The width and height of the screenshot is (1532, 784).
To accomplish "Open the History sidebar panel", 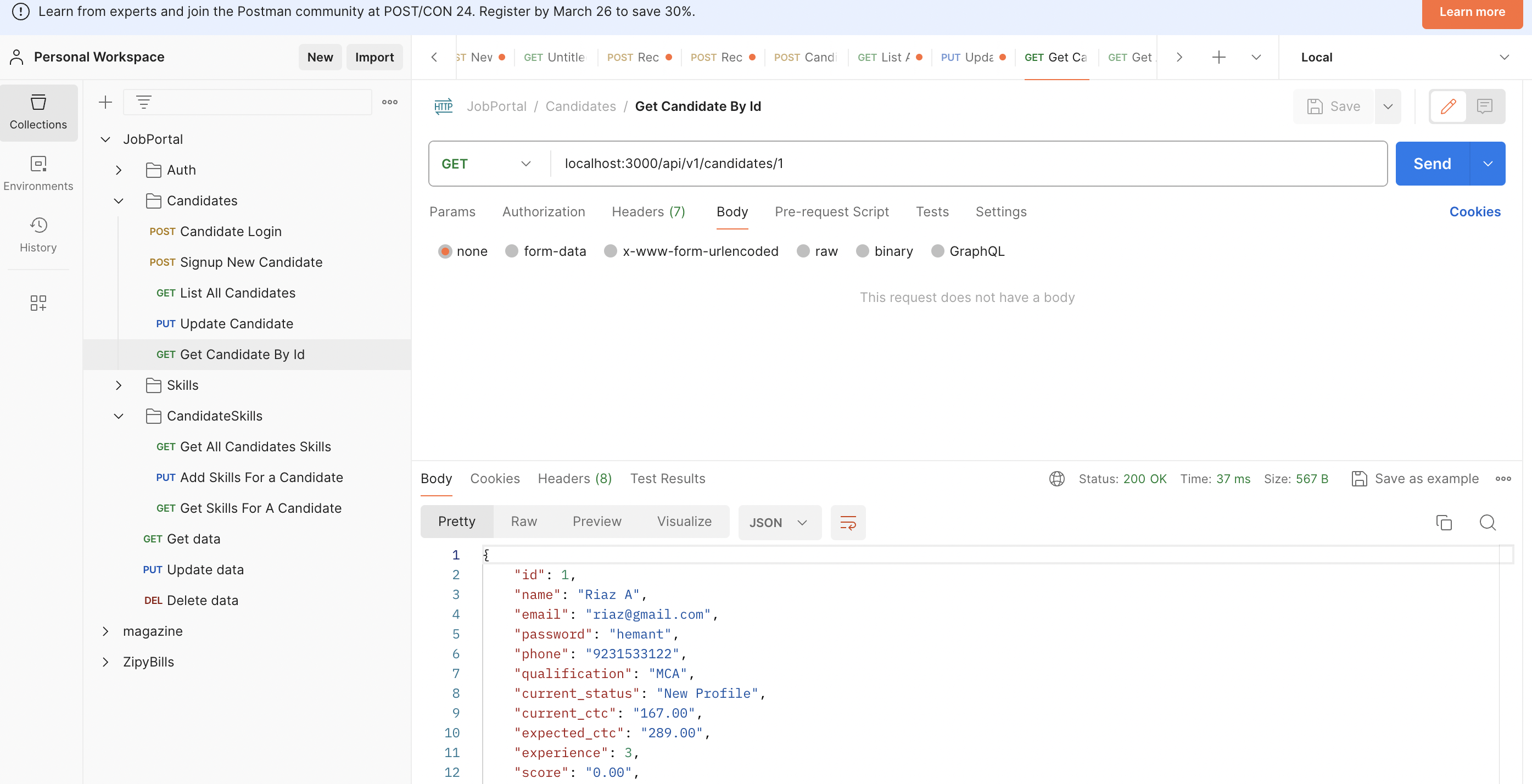I will pos(38,234).
